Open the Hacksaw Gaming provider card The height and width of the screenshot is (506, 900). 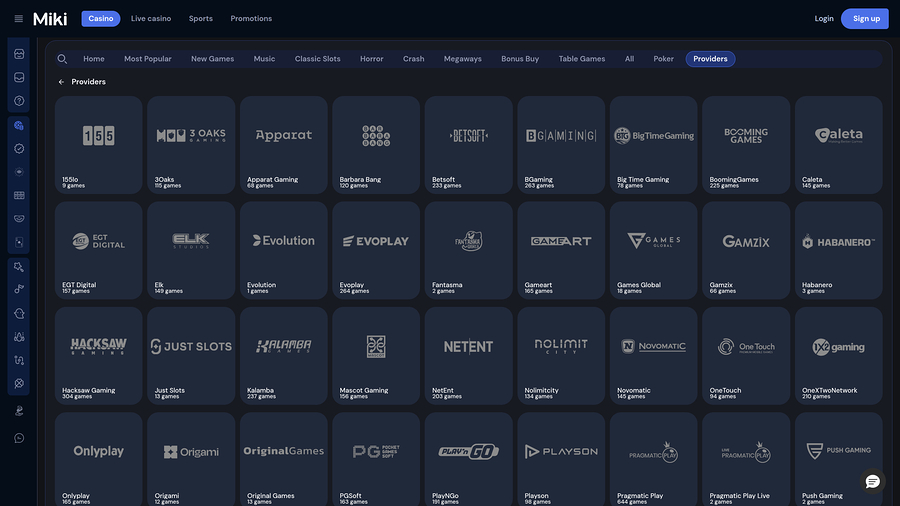[x=99, y=356]
